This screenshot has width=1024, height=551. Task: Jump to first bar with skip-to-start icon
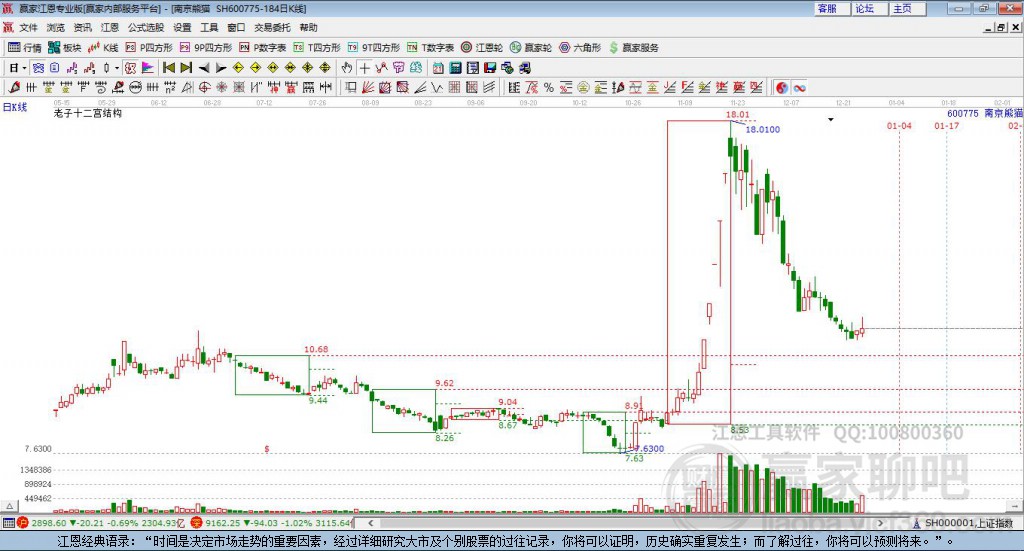coord(169,68)
